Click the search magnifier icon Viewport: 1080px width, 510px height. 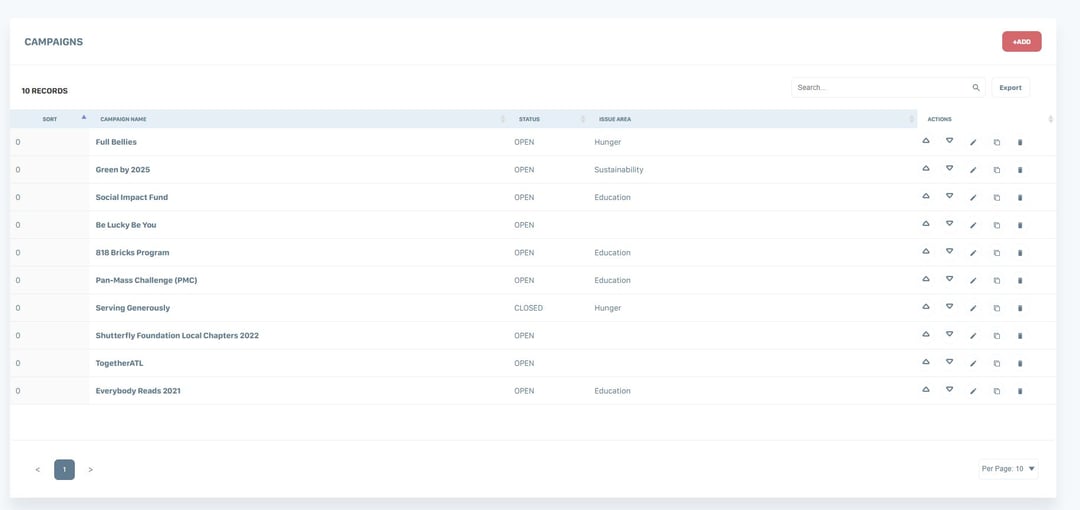click(976, 88)
